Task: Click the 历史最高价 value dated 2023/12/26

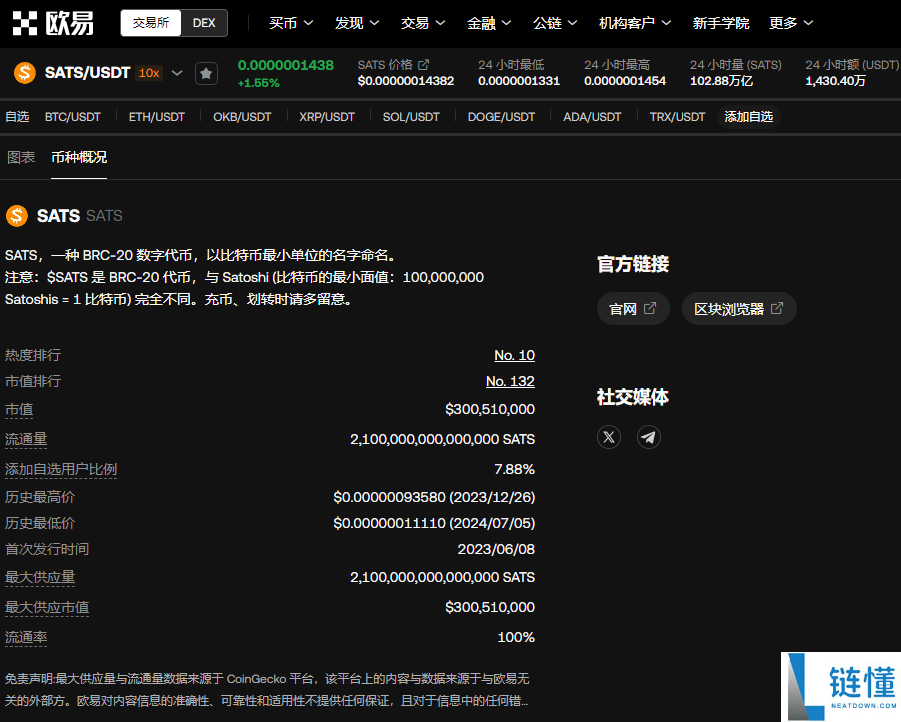Action: (434, 497)
